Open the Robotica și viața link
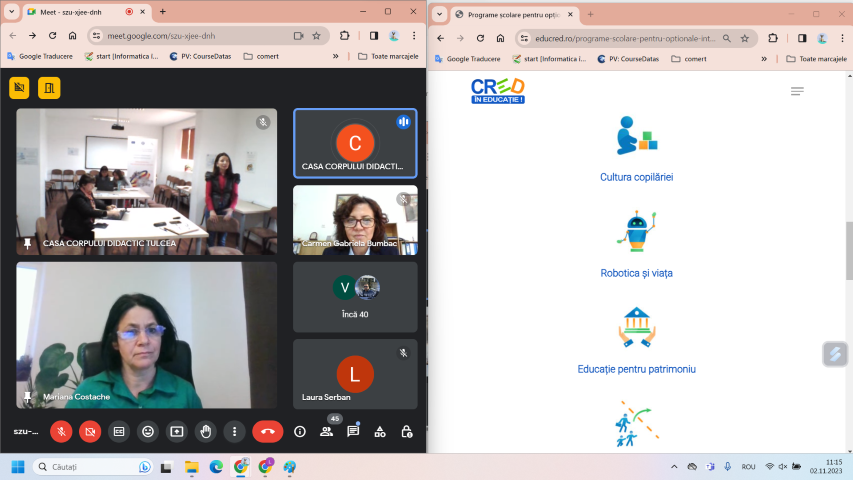This screenshot has height=480, width=853. (636, 273)
